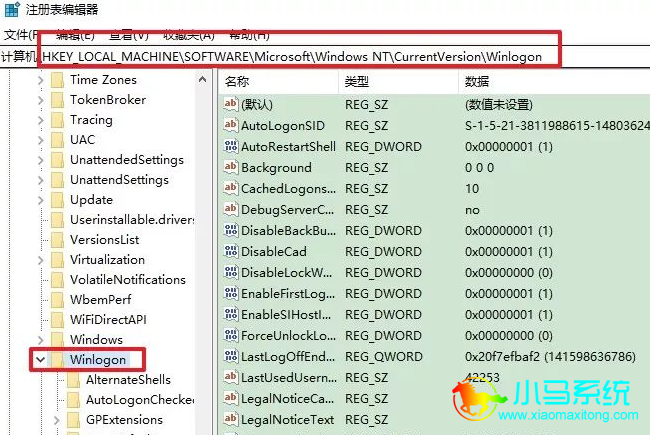Select the AutoRestartShell value name
650x435 pixels.
[289, 146]
